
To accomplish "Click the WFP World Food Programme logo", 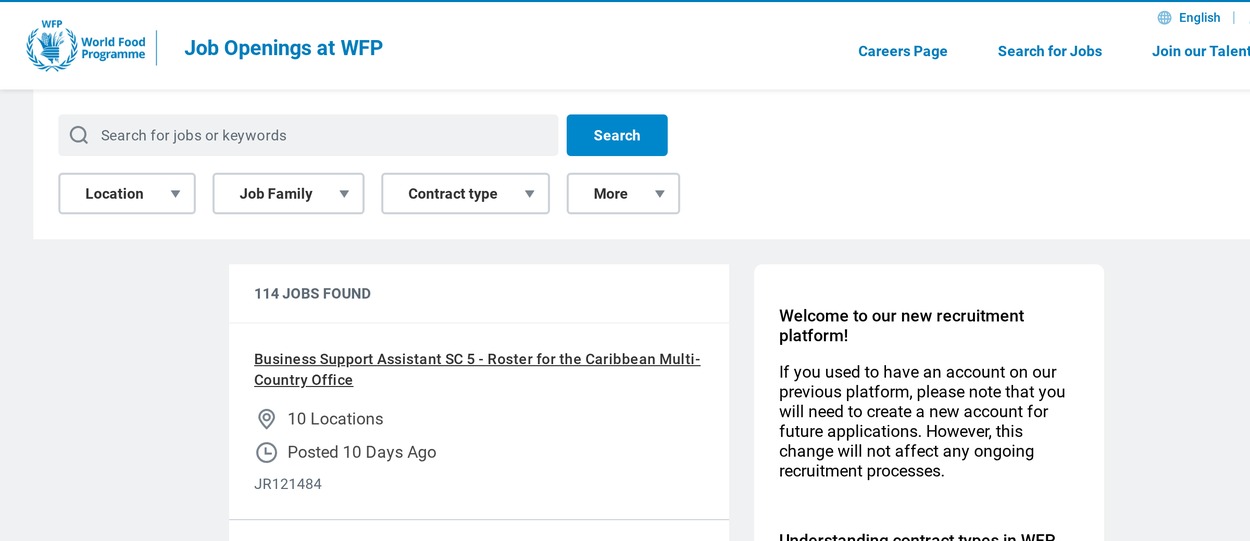I will pos(86,46).
